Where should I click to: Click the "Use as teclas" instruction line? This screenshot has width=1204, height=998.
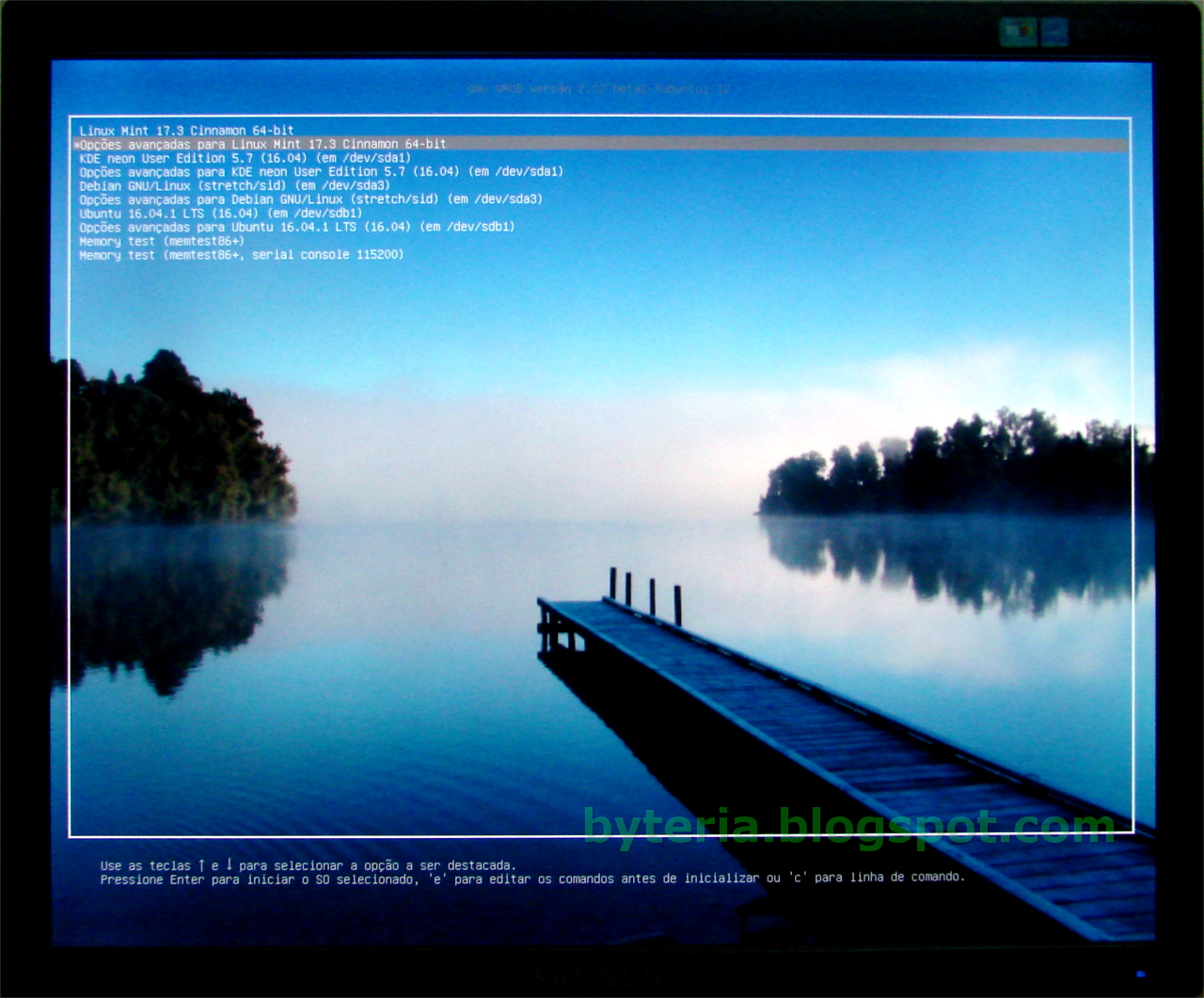coord(309,863)
